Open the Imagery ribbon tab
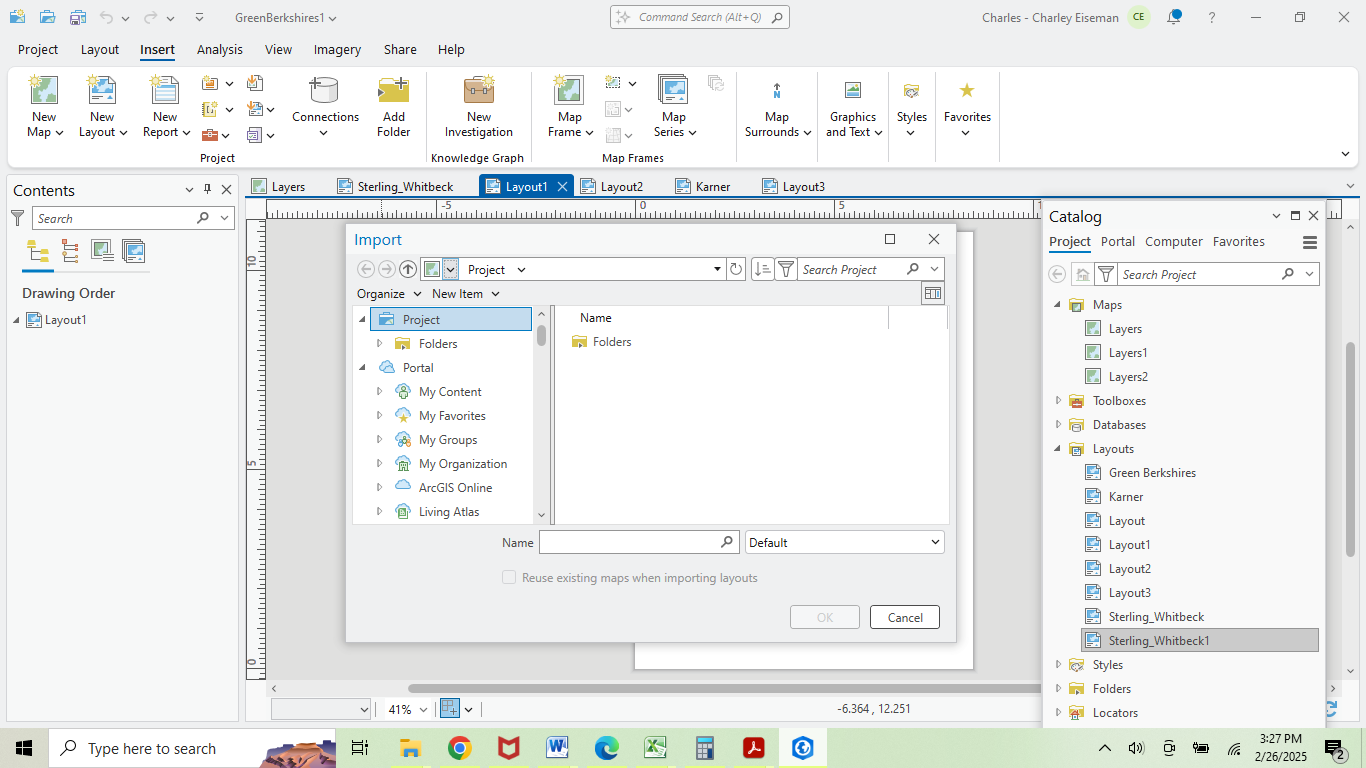Viewport: 1366px width, 768px height. click(x=337, y=49)
